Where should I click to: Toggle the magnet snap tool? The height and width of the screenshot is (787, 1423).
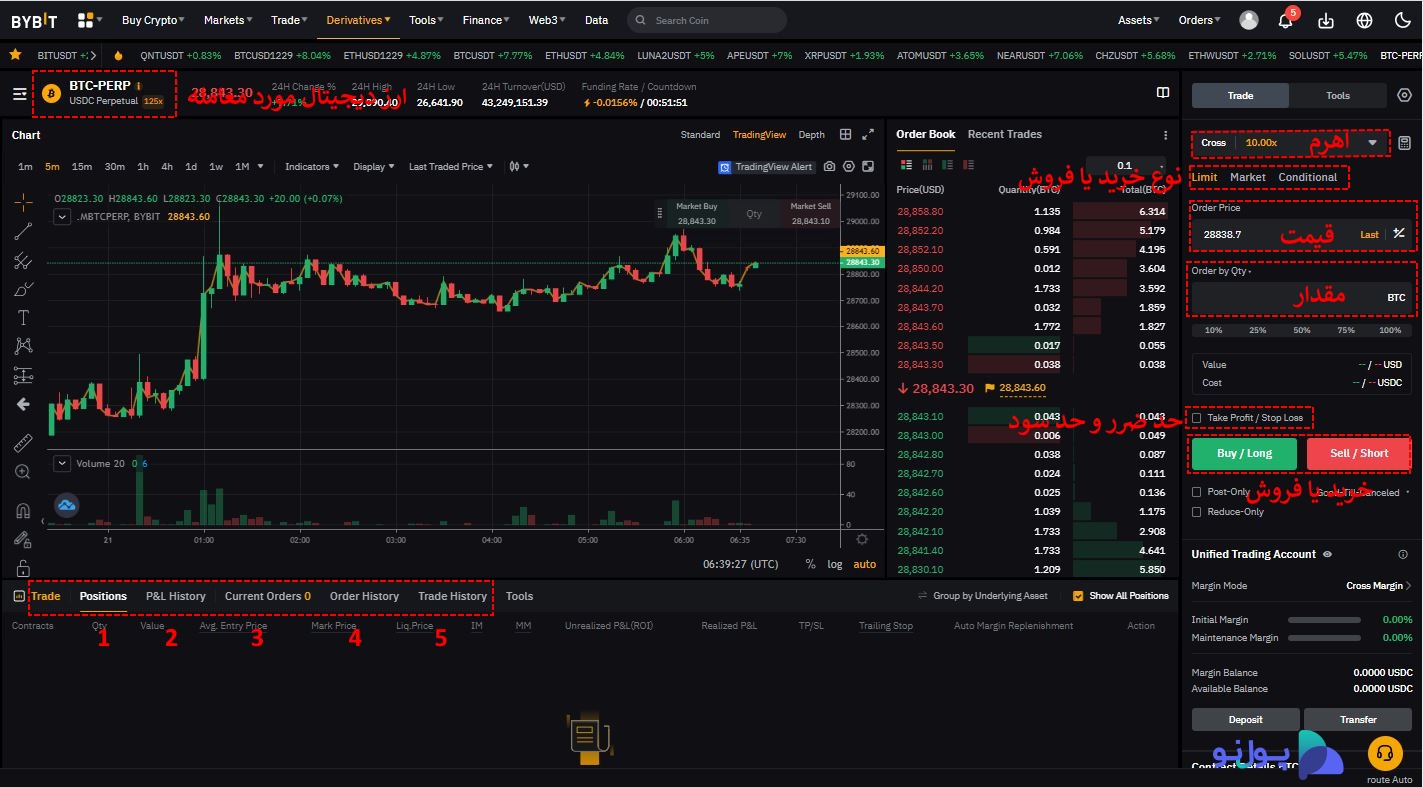pos(23,511)
